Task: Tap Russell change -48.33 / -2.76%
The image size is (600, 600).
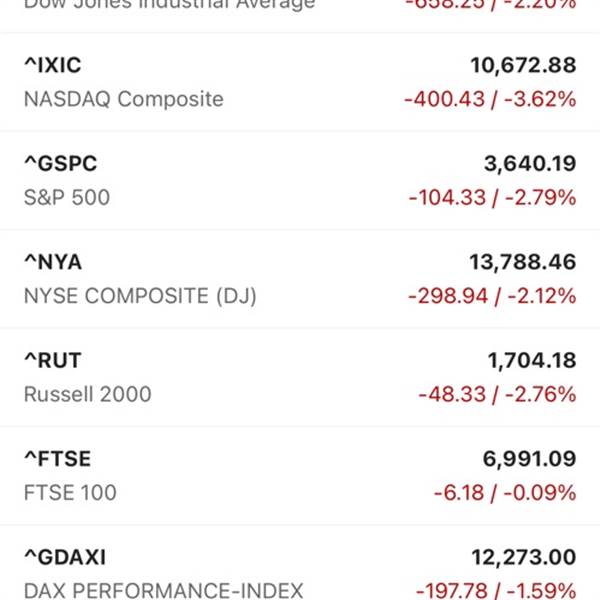Action: pyautogui.click(x=497, y=395)
